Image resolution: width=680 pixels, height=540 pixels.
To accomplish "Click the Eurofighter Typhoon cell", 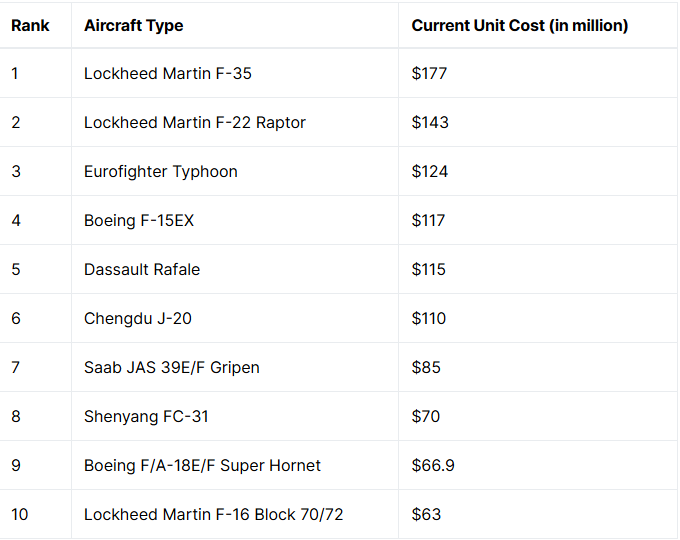I will tap(160, 172).
